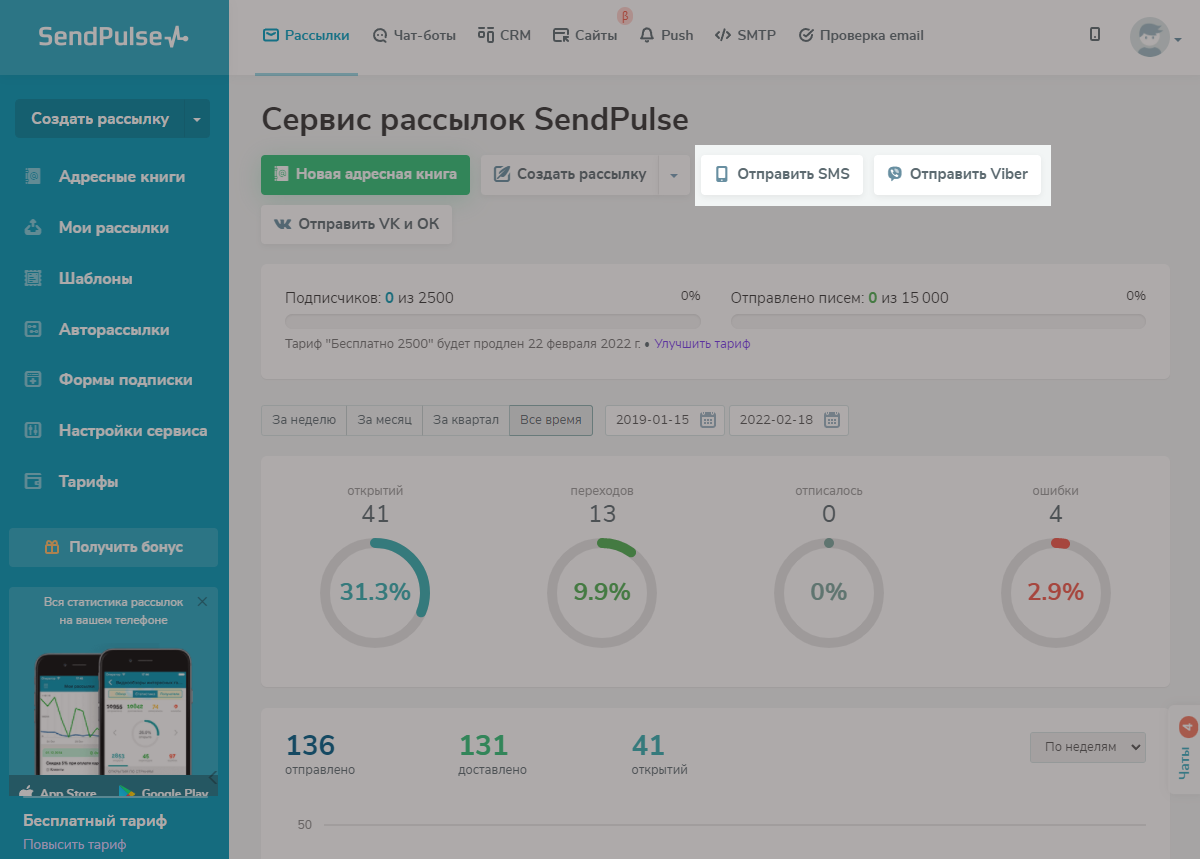Image resolution: width=1200 pixels, height=859 pixels.
Task: Open the user avatar menu
Action: tap(1155, 37)
